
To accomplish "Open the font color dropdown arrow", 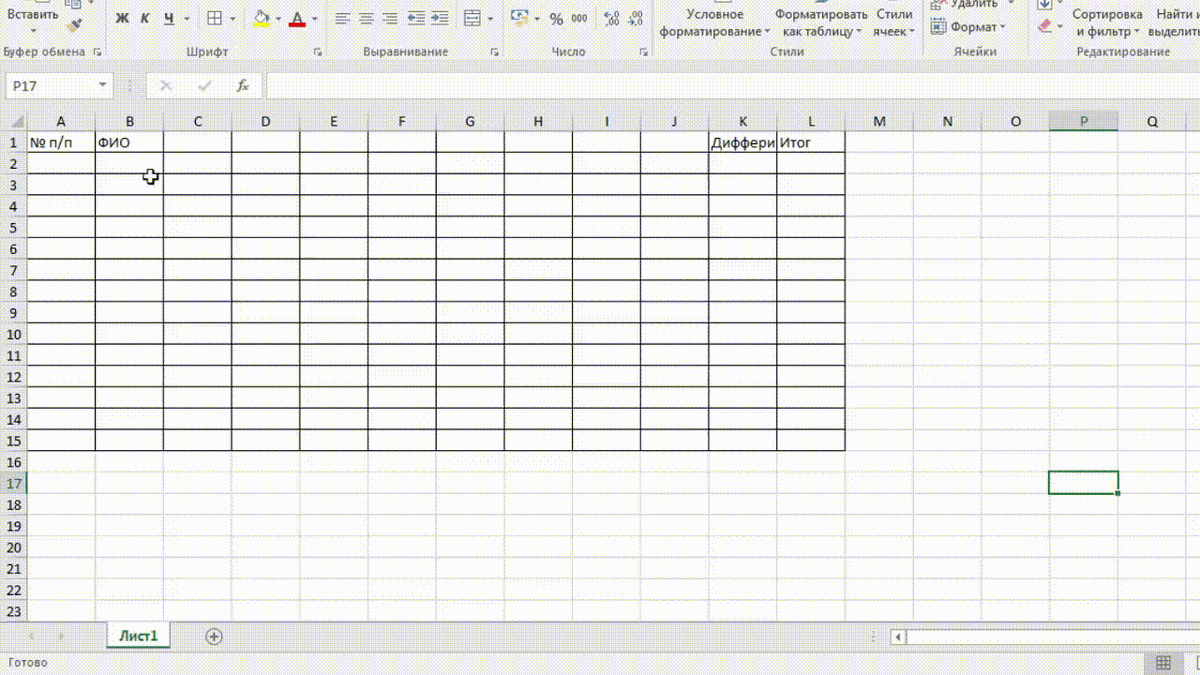I will tap(315, 19).
